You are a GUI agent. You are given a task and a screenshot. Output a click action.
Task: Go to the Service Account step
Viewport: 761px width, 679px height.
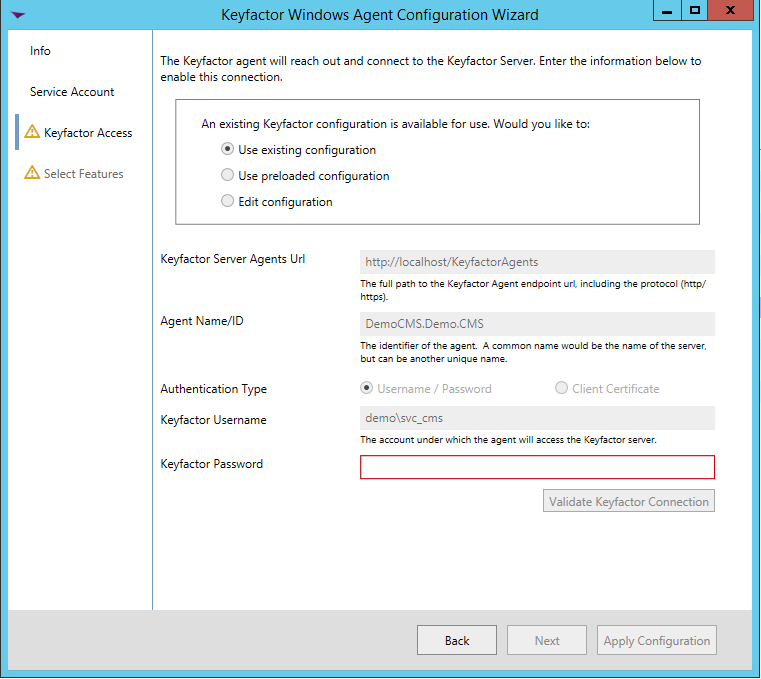coord(72,92)
